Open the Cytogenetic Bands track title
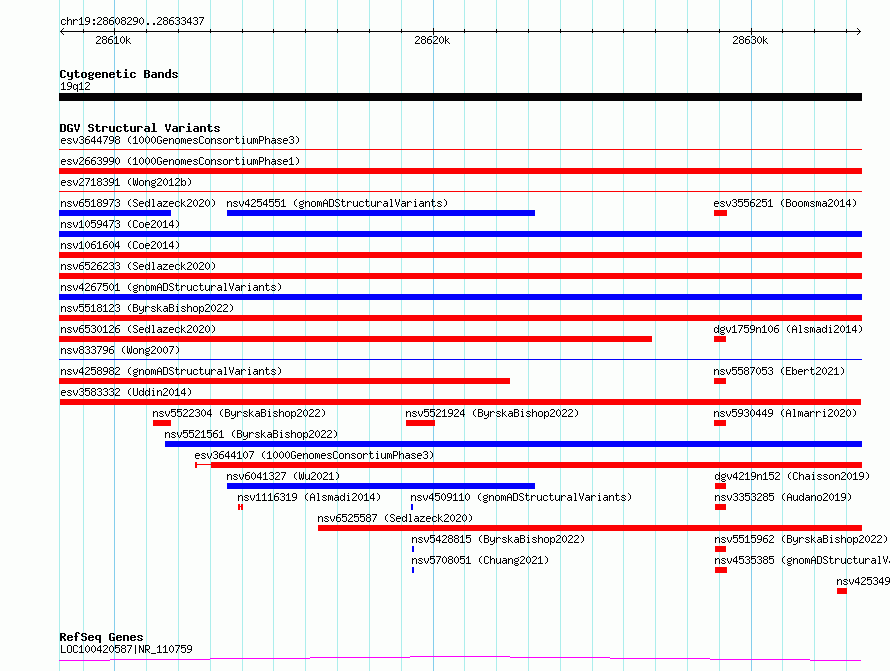Viewport: 890px width, 671px height. pyautogui.click(x=119, y=74)
